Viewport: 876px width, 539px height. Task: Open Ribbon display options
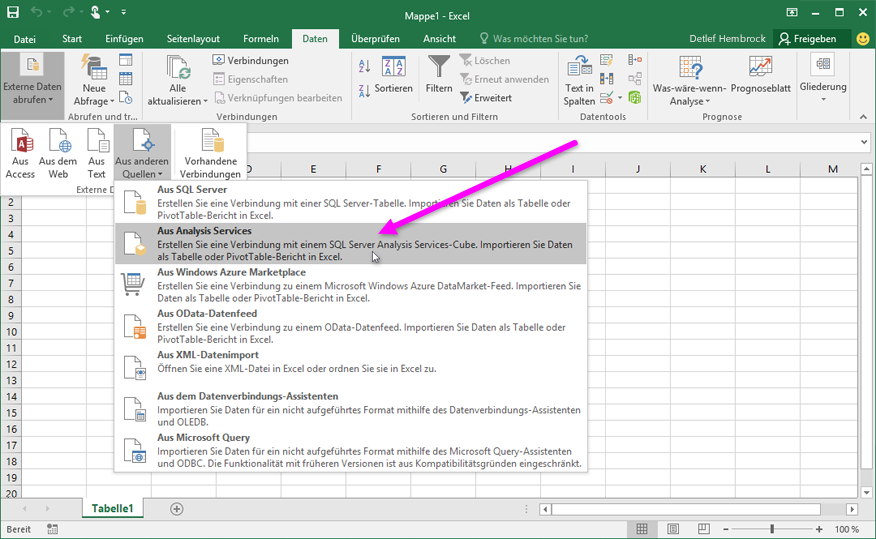pyautogui.click(x=792, y=12)
